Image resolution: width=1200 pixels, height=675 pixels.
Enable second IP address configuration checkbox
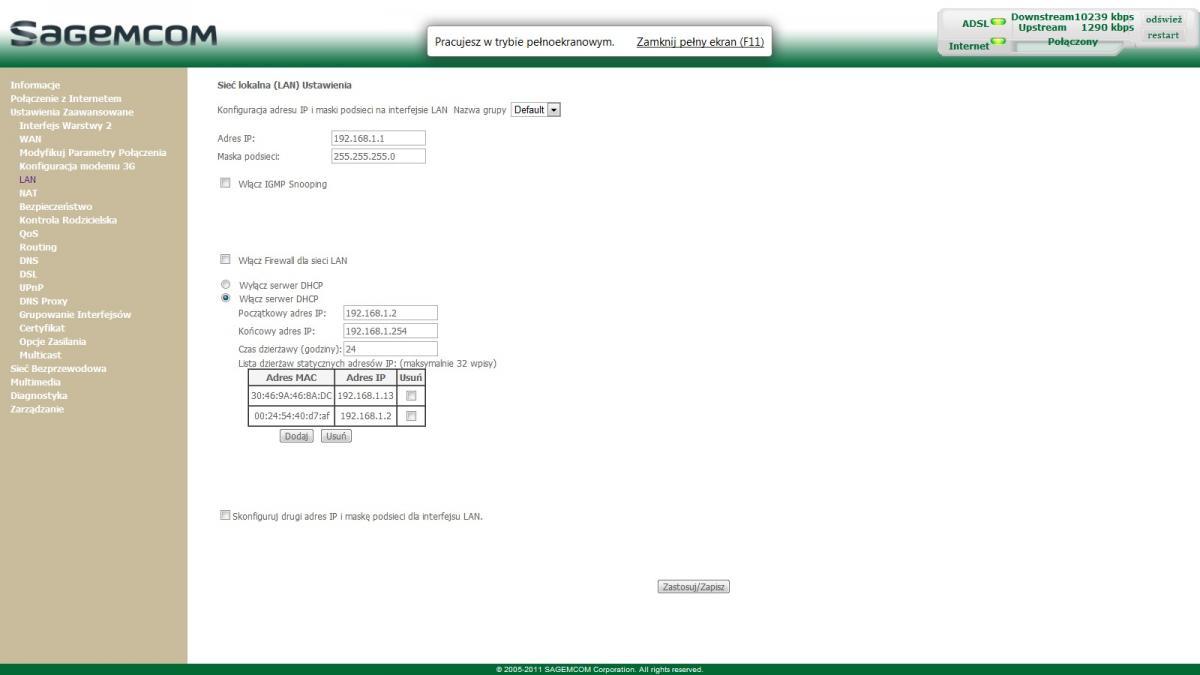pos(224,516)
